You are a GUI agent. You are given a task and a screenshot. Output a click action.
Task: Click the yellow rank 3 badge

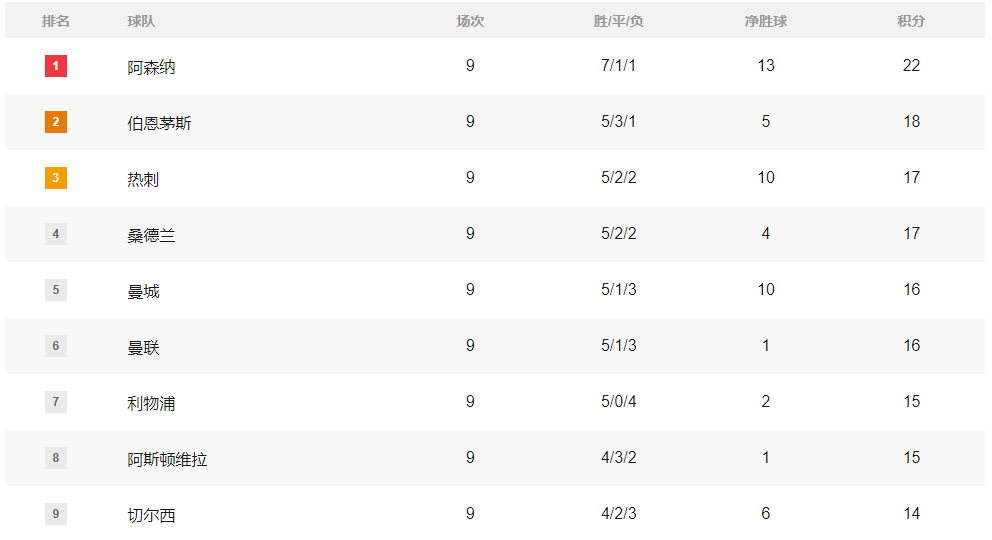tap(56, 178)
